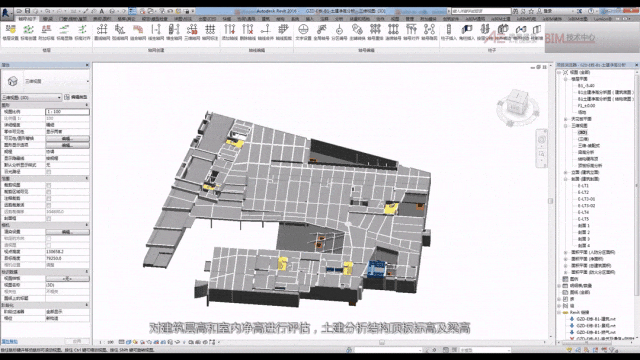Click the properties help link at panel bottom

9,341
